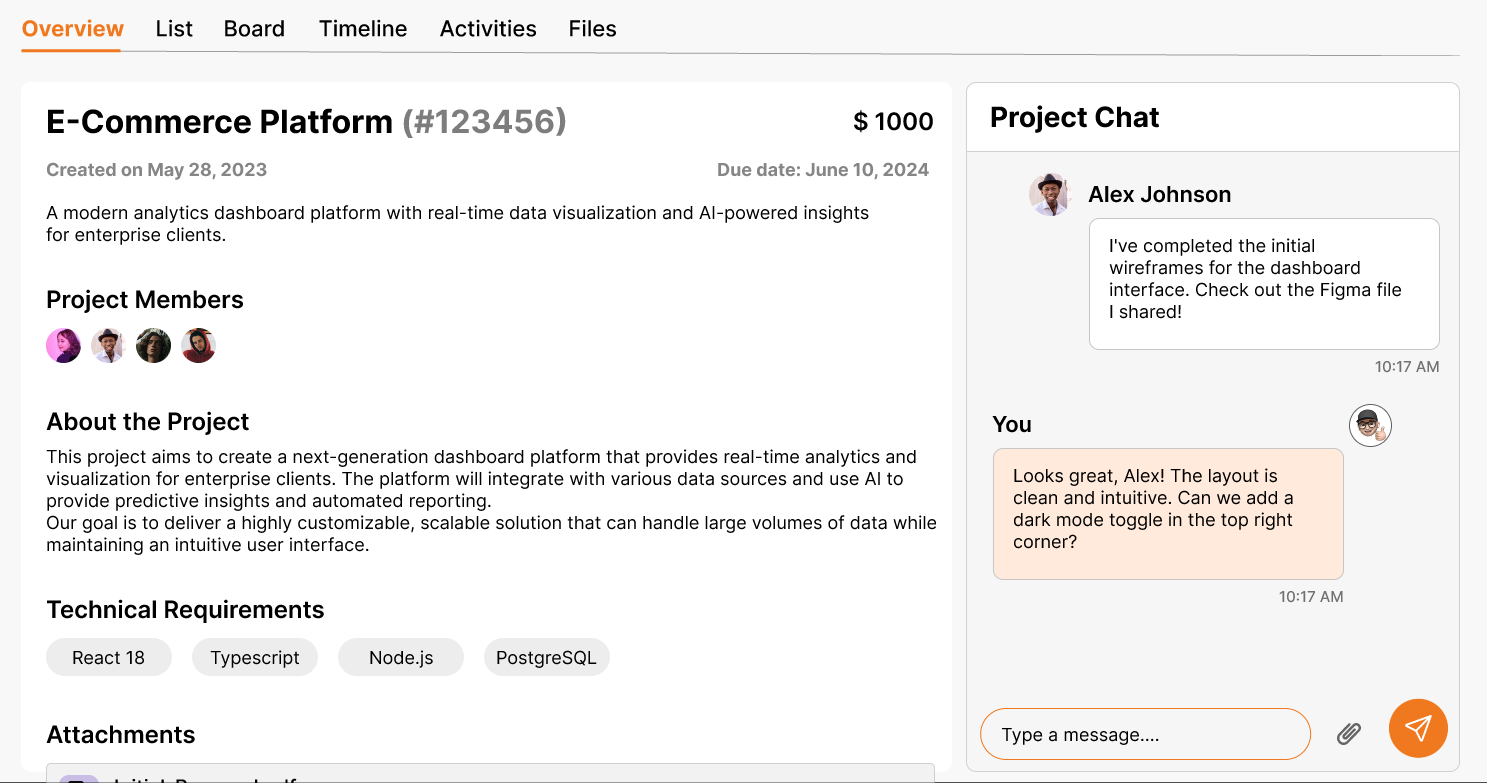Click the "Attachments" section heading
This screenshot has width=1487, height=783.
pyautogui.click(x=121, y=735)
